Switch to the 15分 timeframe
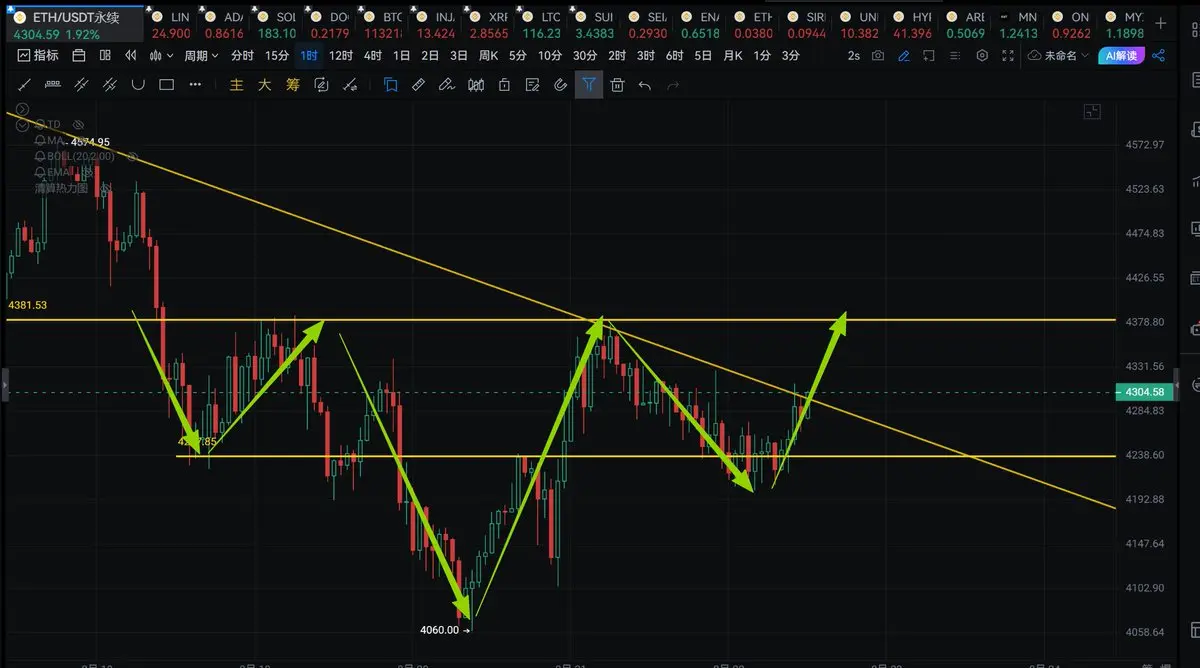 pyautogui.click(x=277, y=56)
